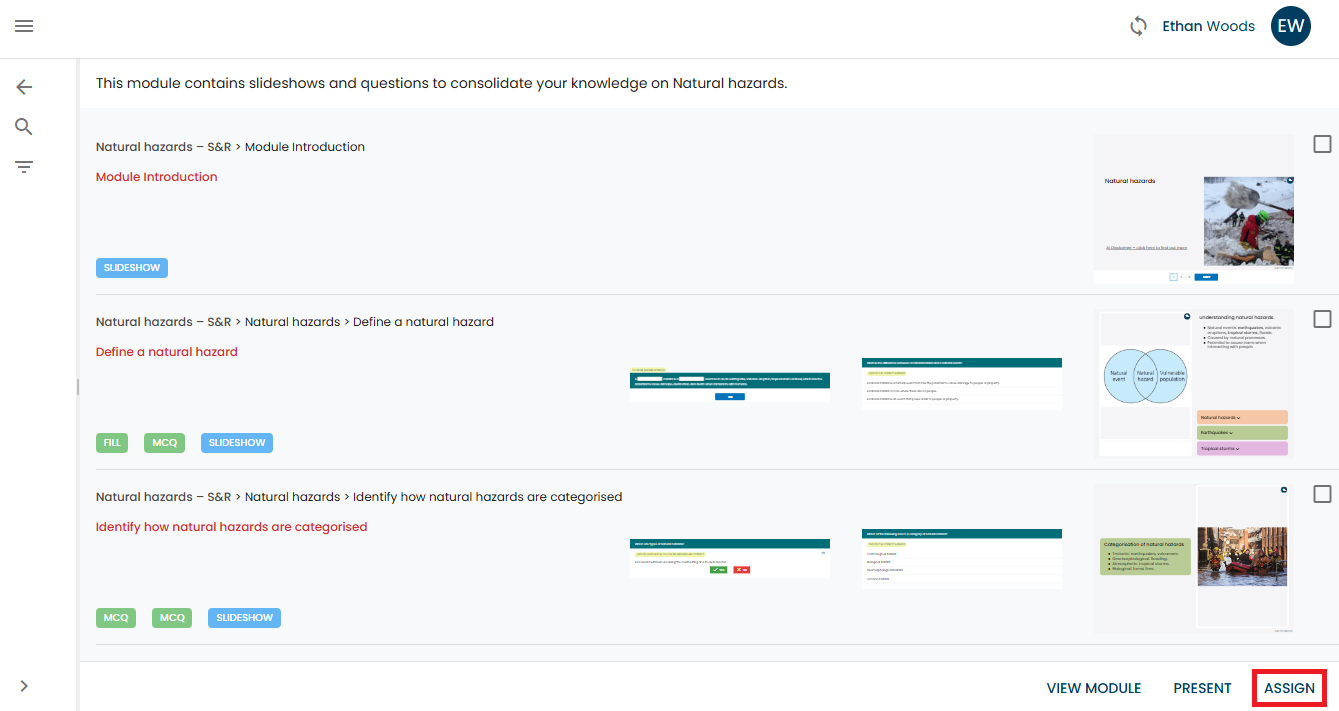Open the filter list icon

(x=24, y=166)
